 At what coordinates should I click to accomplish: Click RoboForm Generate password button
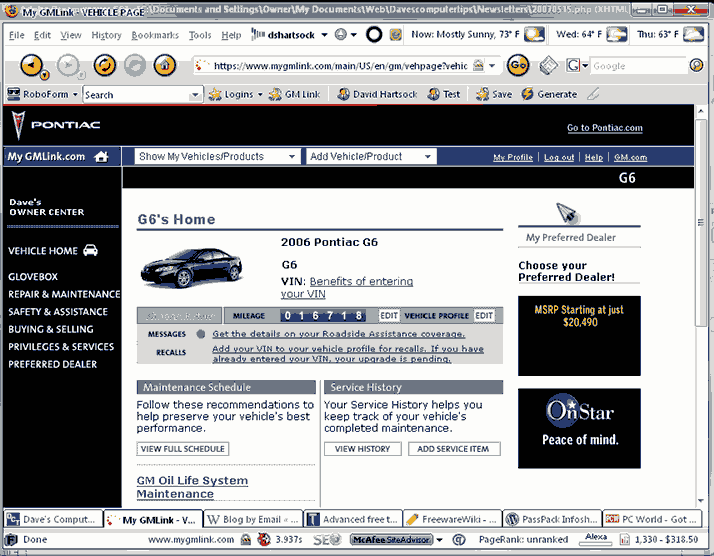pyautogui.click(x=549, y=94)
